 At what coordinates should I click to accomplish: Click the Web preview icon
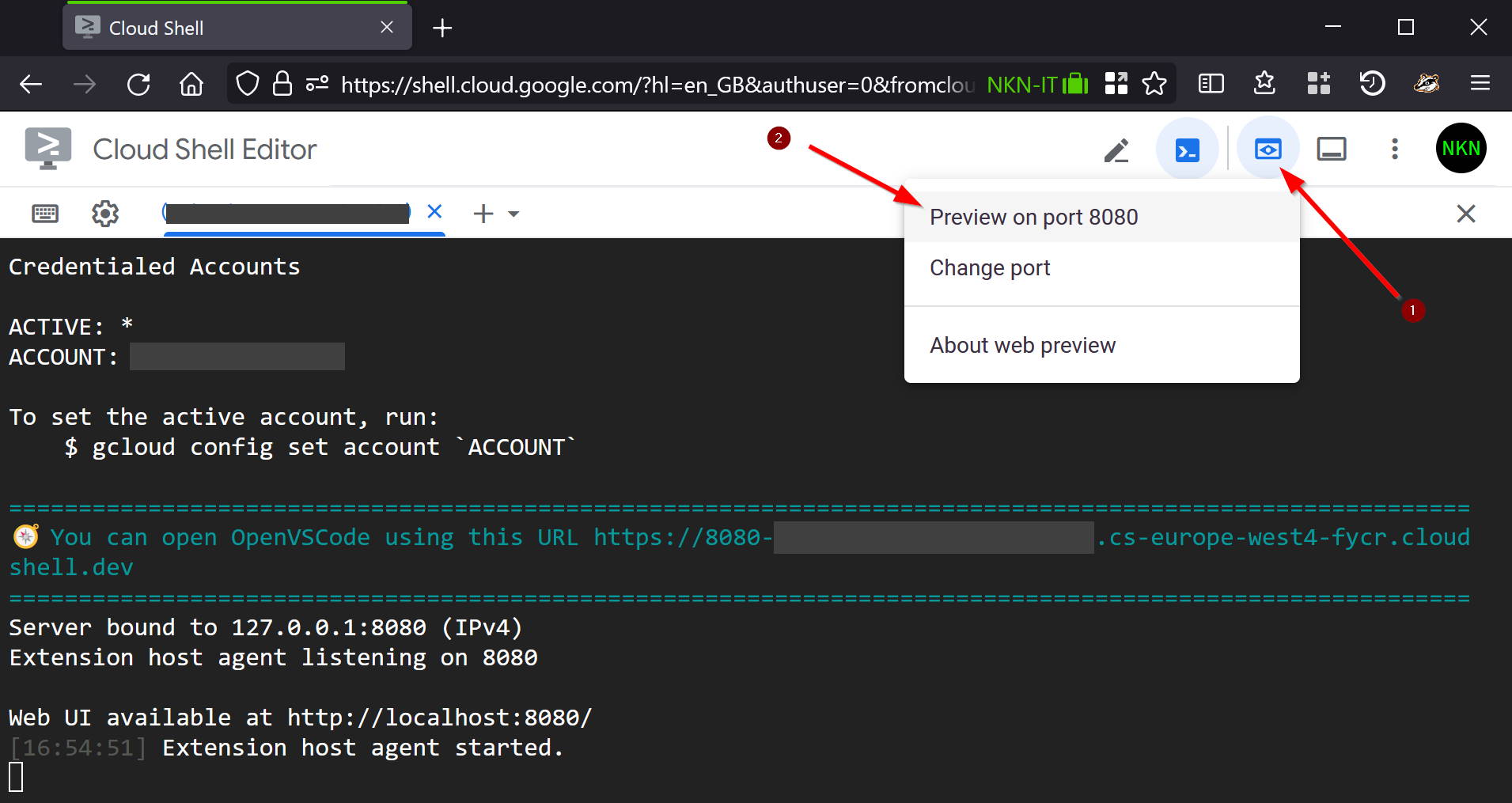1268,149
